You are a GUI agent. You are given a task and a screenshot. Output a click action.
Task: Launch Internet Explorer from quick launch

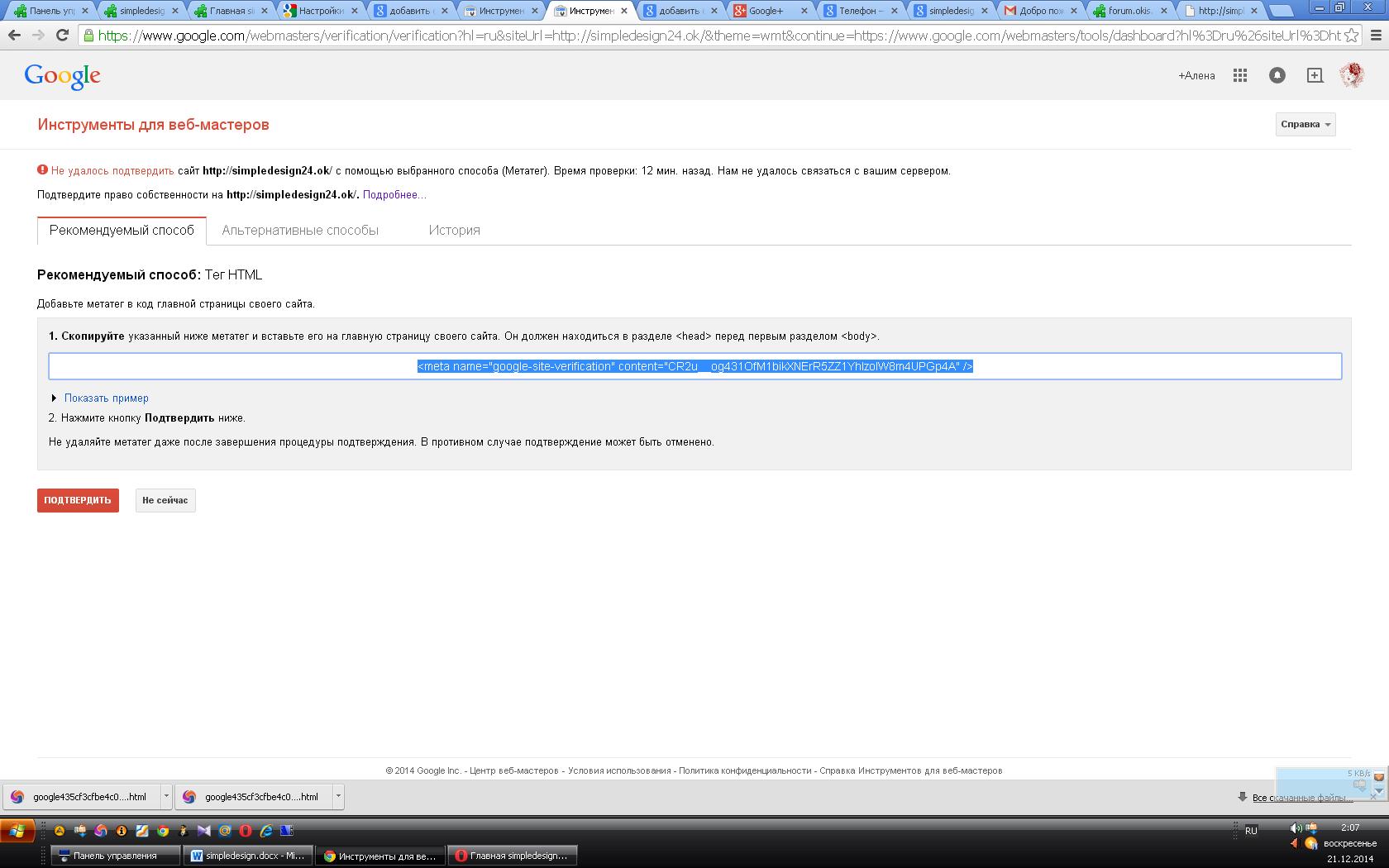click(x=266, y=831)
